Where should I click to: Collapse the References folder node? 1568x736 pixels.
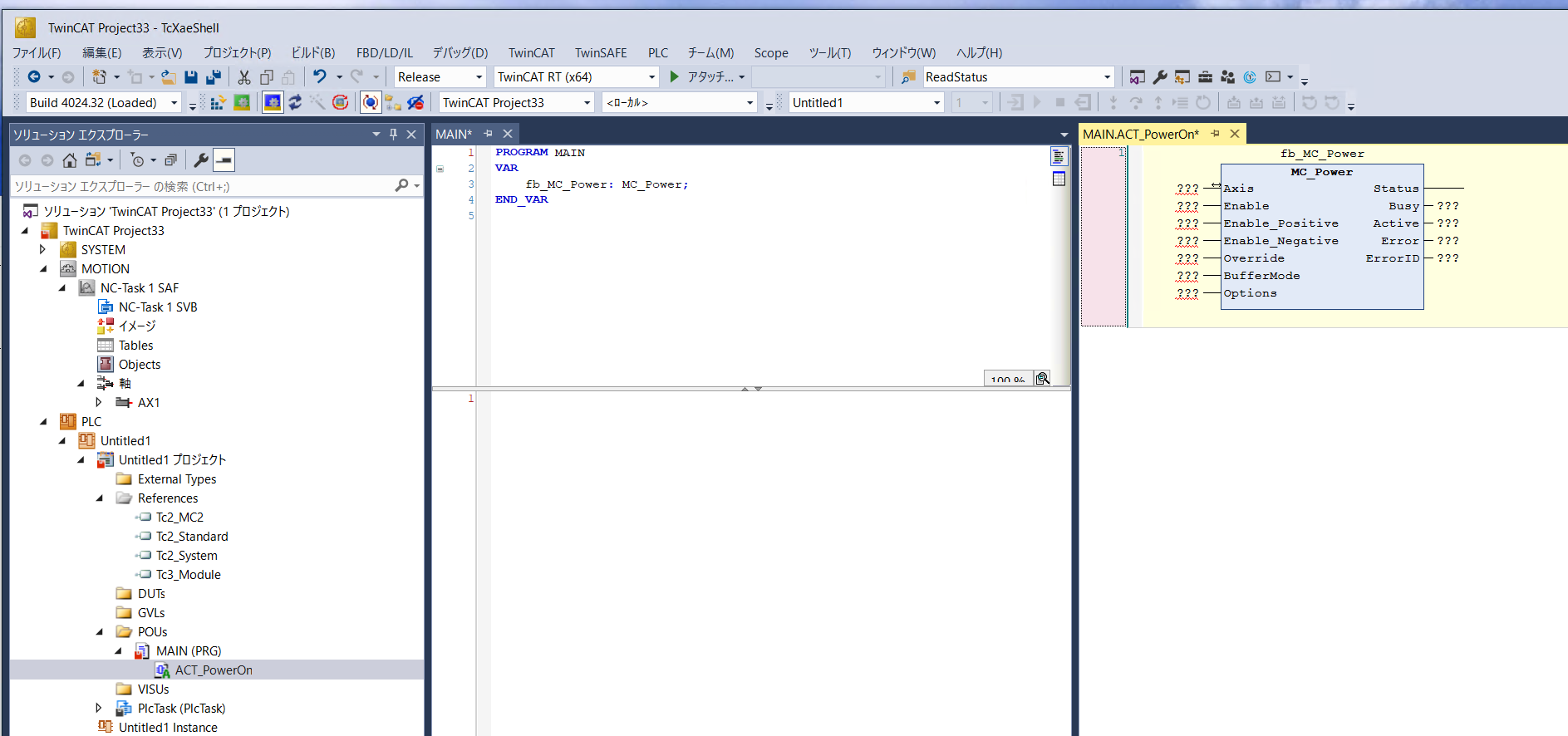100,498
